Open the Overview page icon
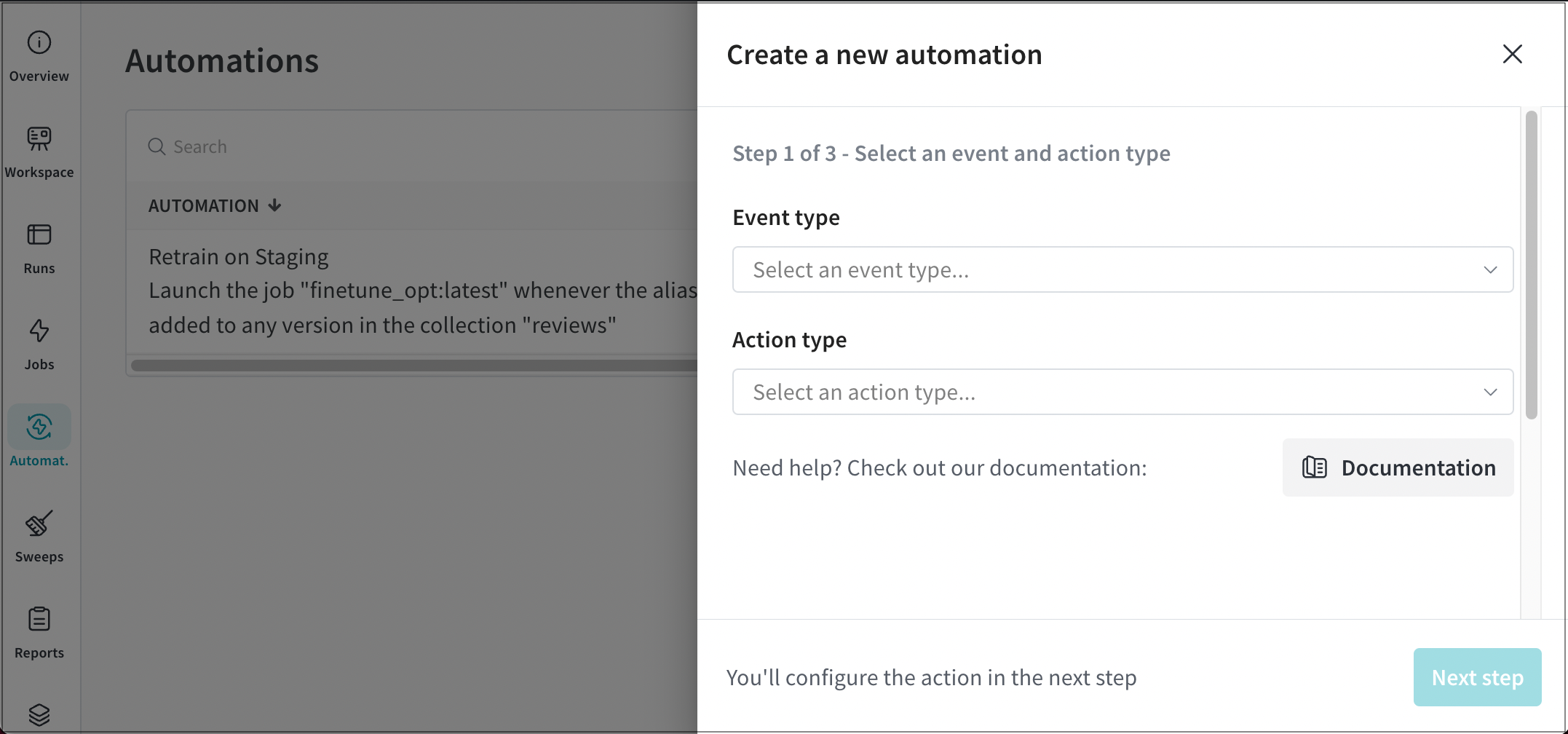1568x734 pixels. tap(39, 43)
